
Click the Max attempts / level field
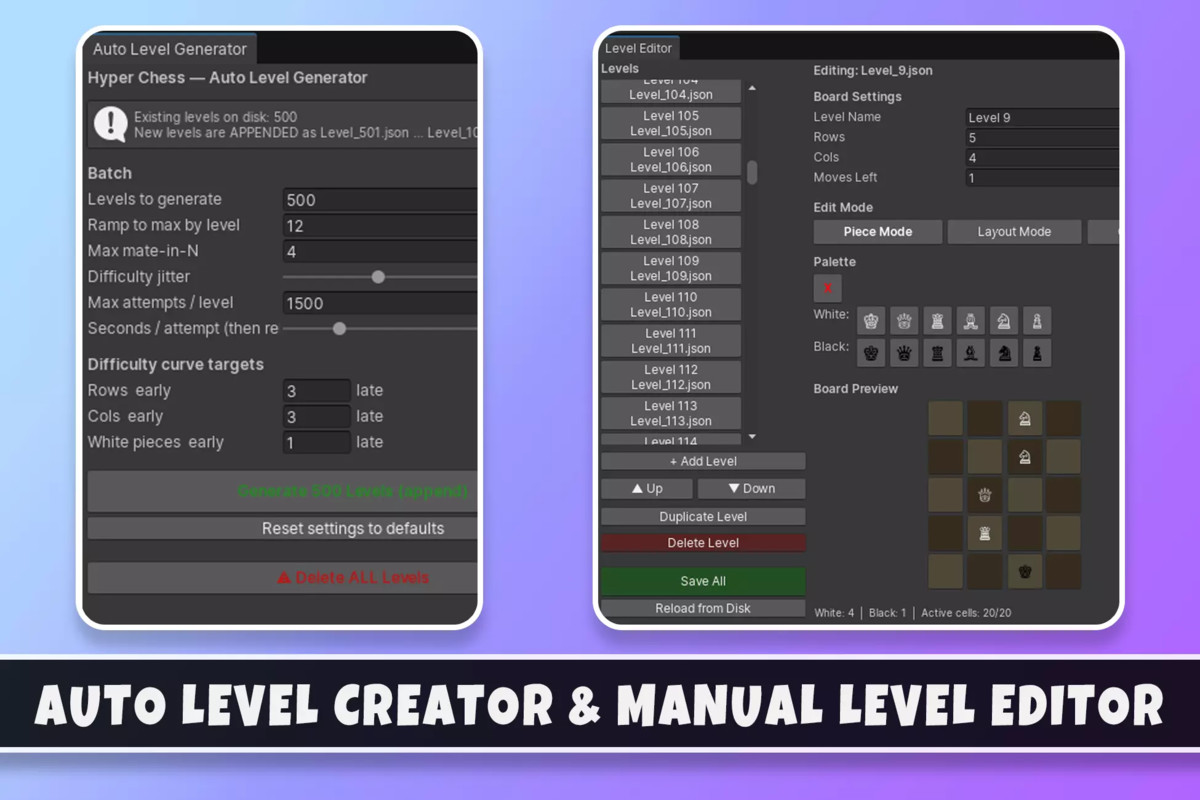coord(380,303)
